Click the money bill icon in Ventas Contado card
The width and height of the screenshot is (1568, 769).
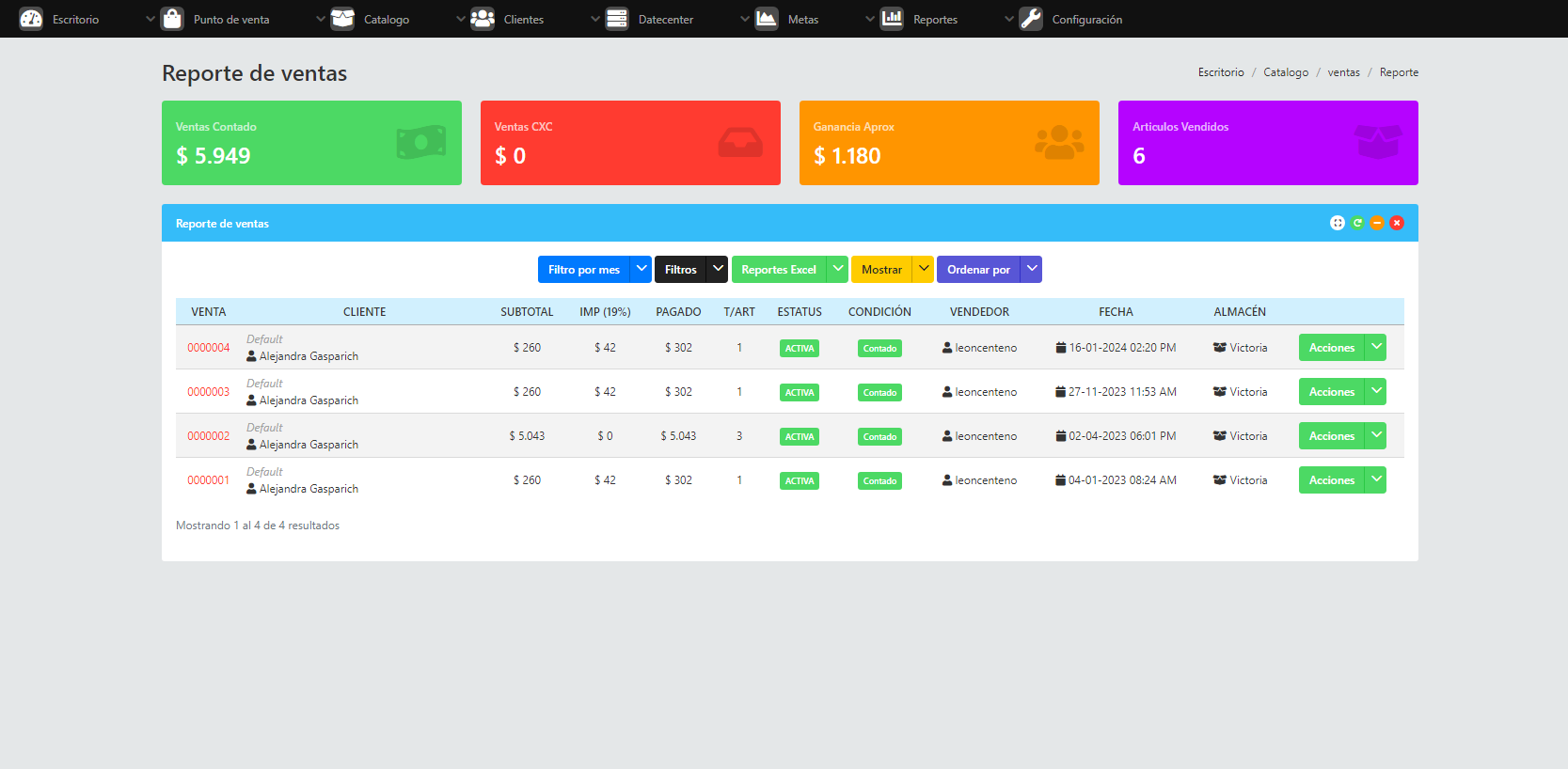pyautogui.click(x=421, y=143)
